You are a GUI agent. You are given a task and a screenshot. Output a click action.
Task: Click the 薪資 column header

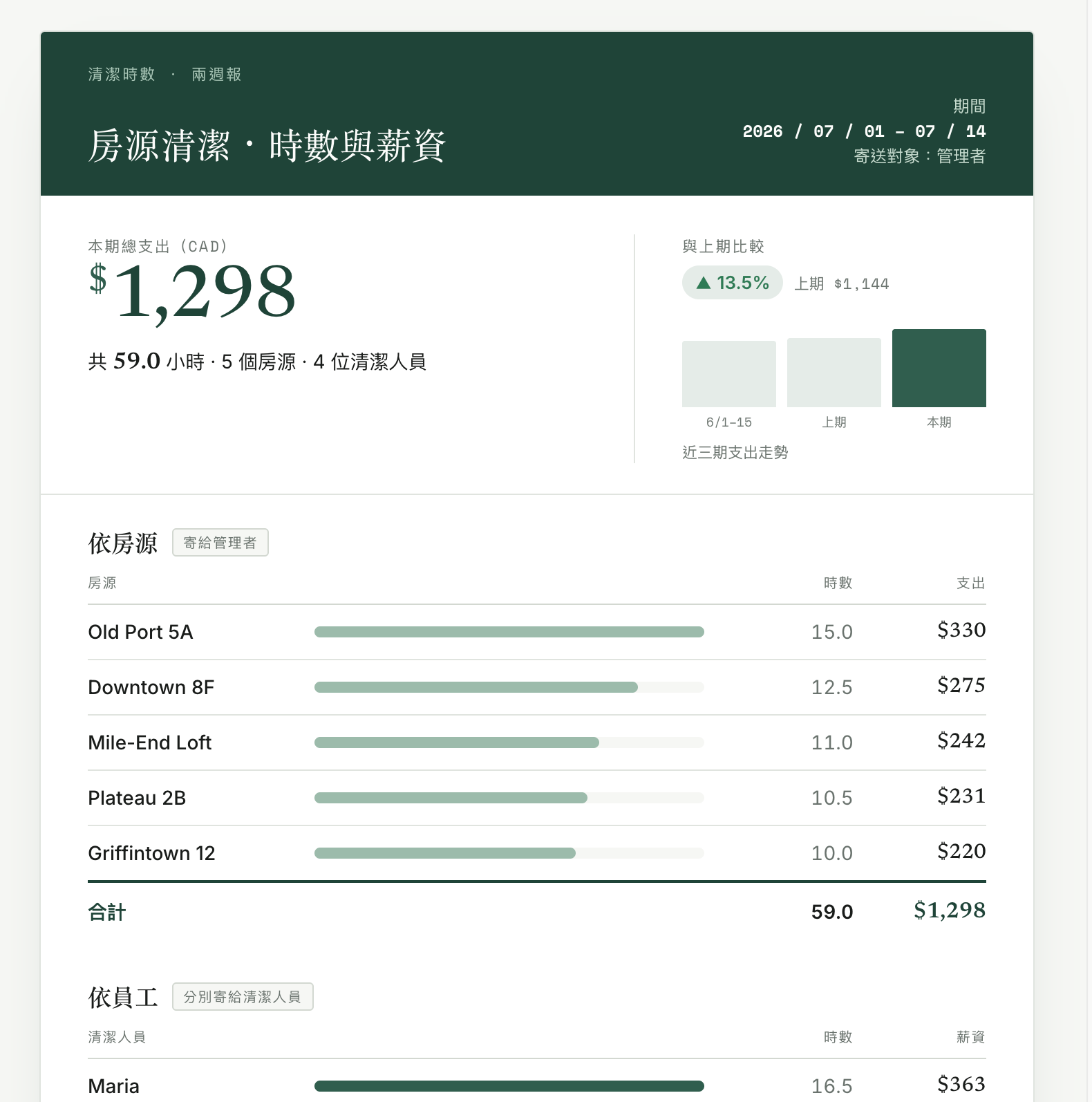tap(971, 1037)
